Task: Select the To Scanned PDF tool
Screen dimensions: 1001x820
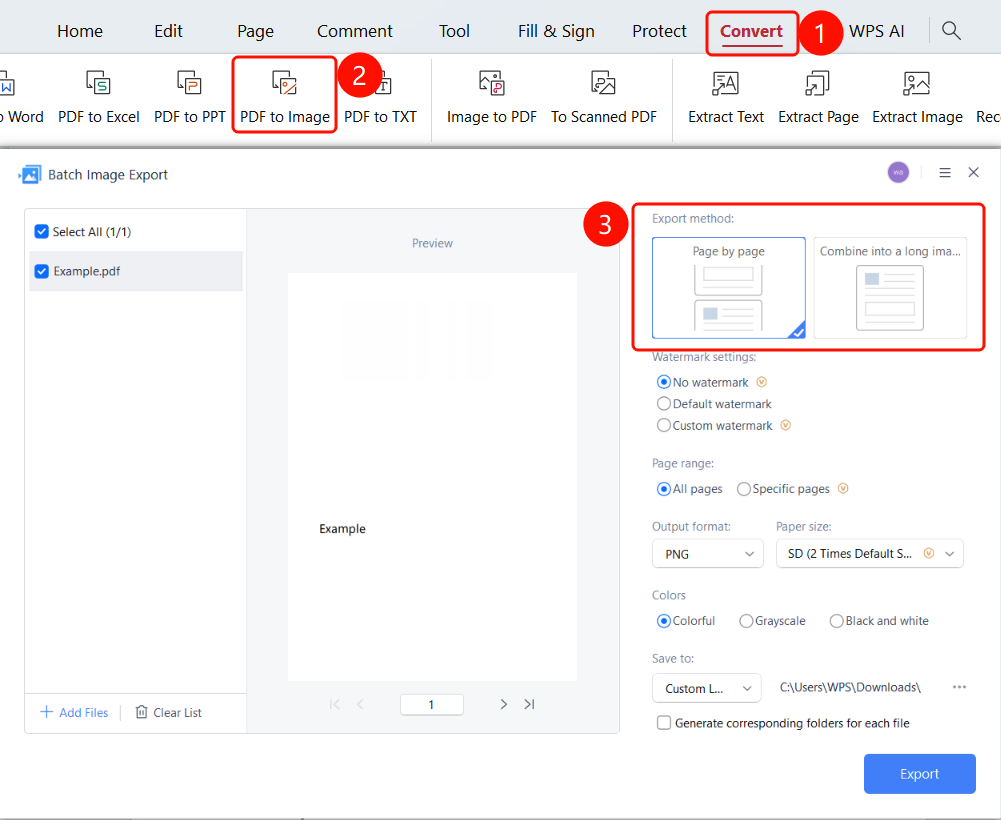Action: [x=604, y=97]
